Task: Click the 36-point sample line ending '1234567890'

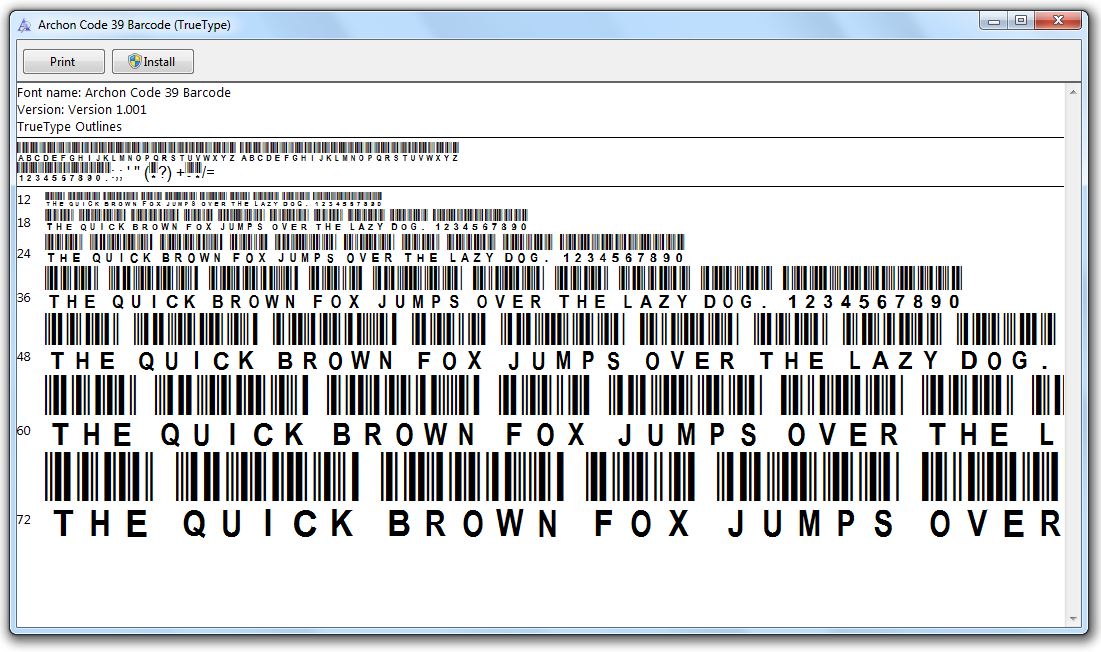Action: pyautogui.click(x=503, y=288)
